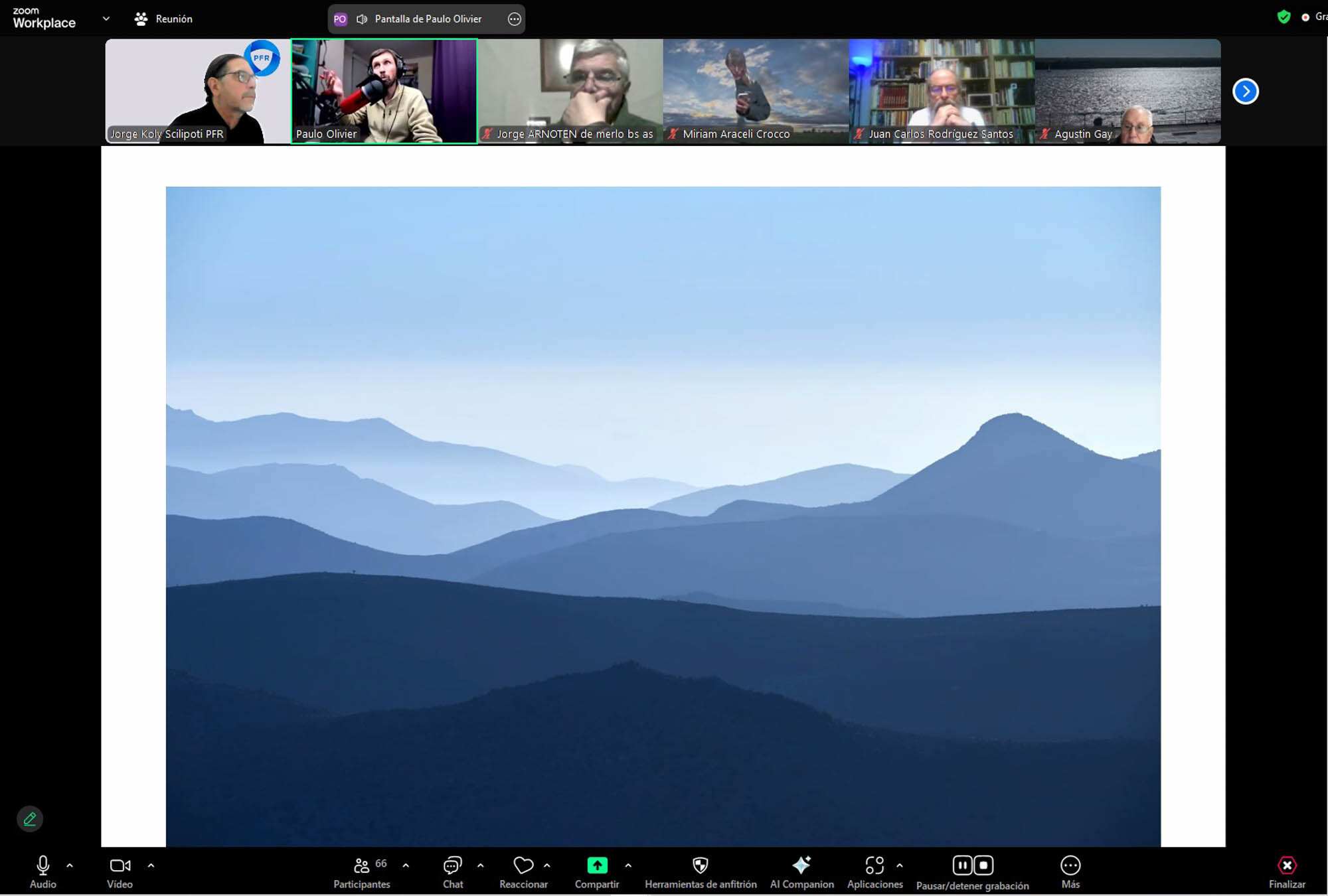
Task: Open the Chat panel
Action: tap(453, 871)
